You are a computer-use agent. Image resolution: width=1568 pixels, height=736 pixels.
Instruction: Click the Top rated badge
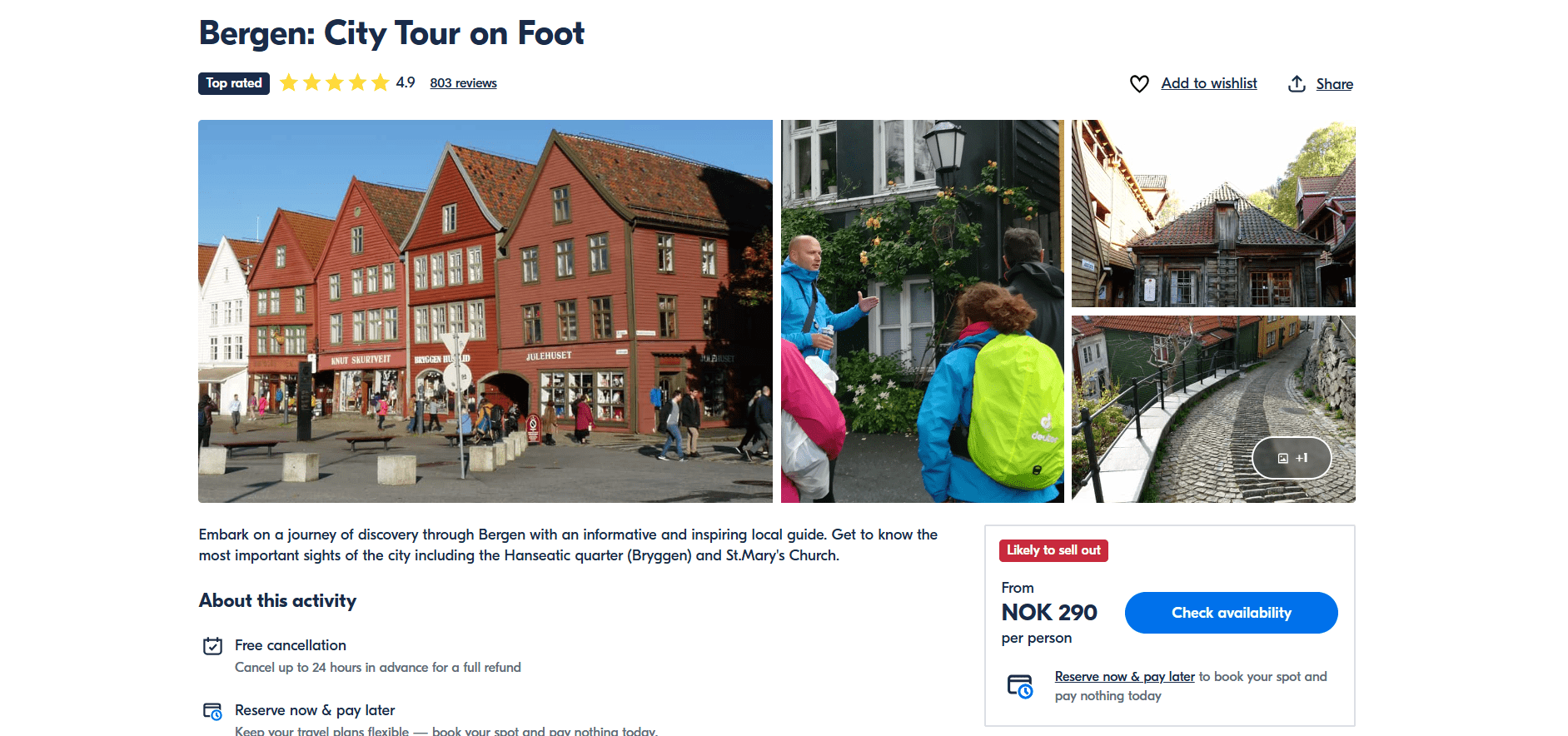[234, 83]
